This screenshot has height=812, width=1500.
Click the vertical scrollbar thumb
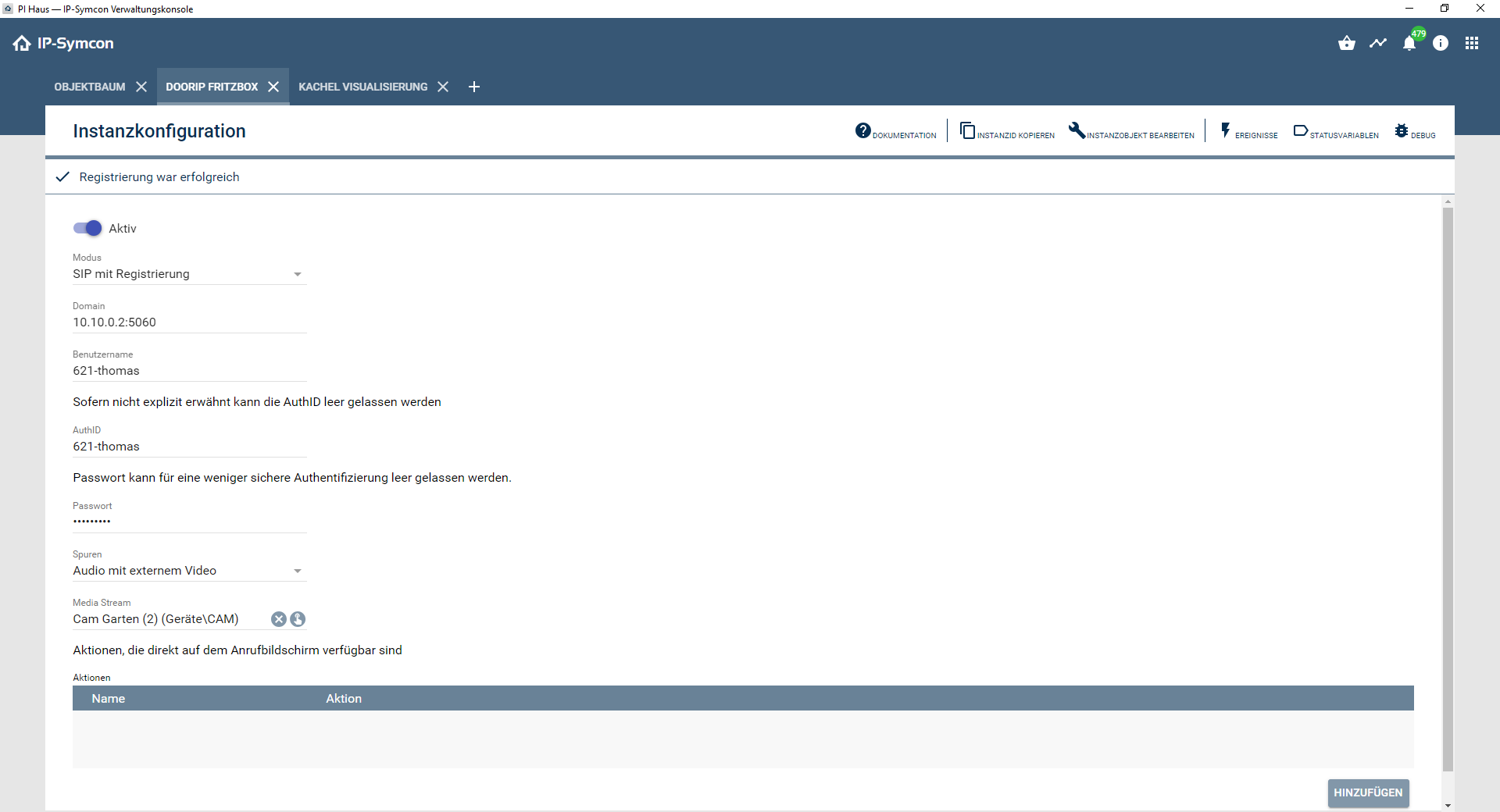[1448, 490]
